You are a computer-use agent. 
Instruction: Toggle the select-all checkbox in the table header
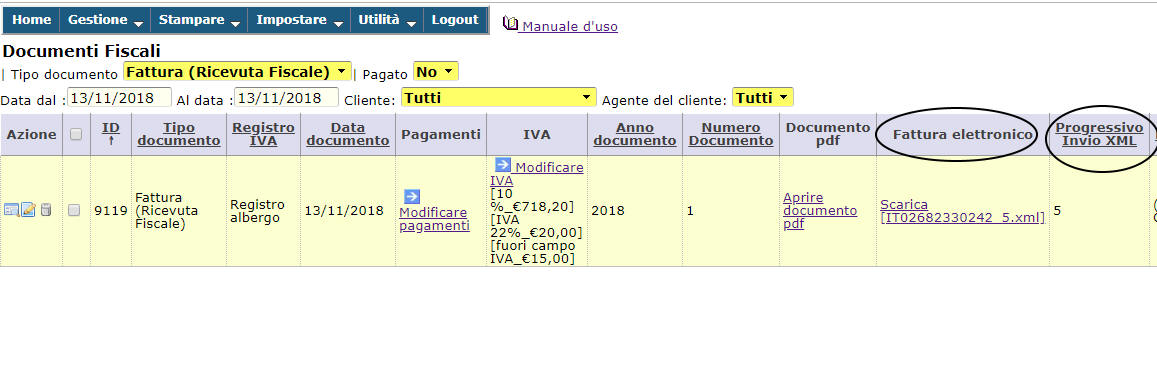click(75, 134)
